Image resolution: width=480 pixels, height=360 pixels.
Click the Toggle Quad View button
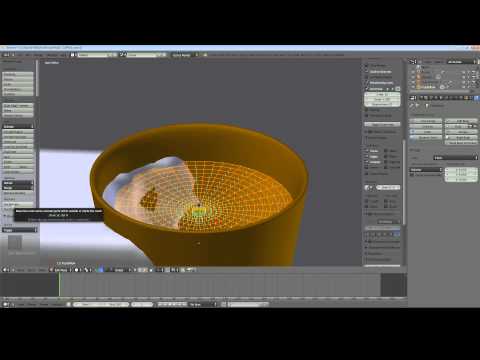382,124
